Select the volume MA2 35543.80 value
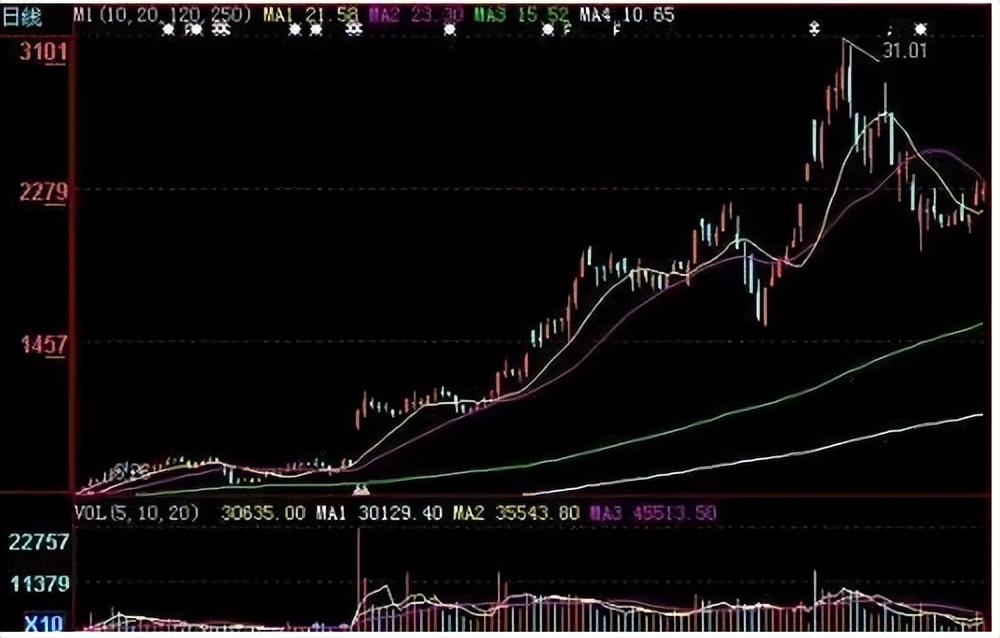The width and height of the screenshot is (1000, 638). click(517, 513)
